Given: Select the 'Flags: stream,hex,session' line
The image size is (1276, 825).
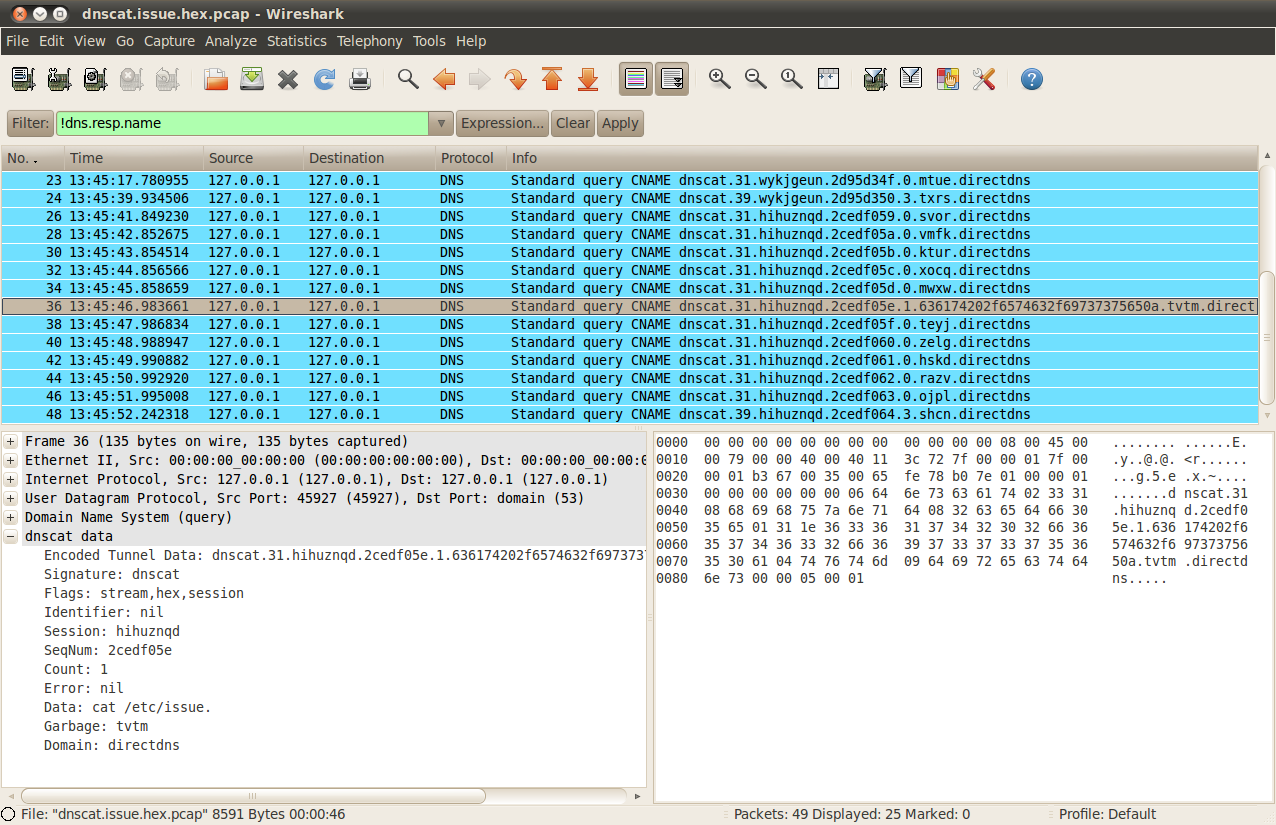Looking at the screenshot, I should coord(144,593).
